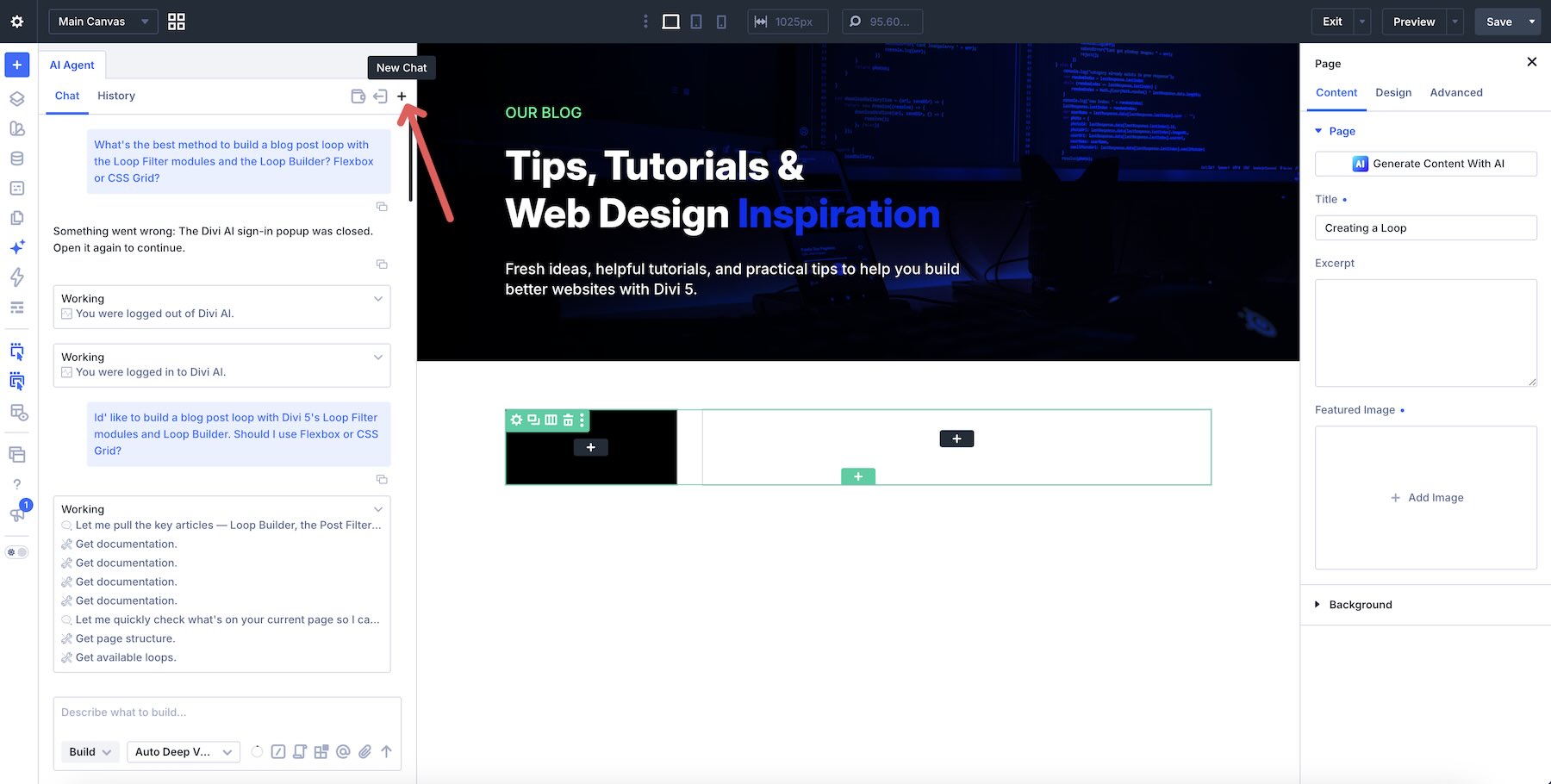
Task: Open the dropdown arrow next to Preview
Action: tap(1455, 22)
